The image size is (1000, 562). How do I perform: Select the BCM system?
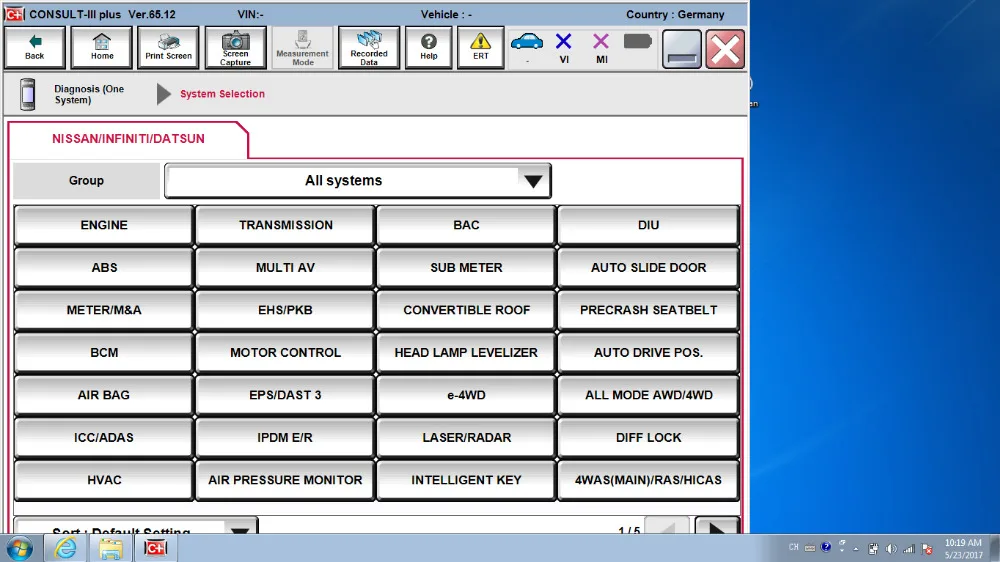104,353
